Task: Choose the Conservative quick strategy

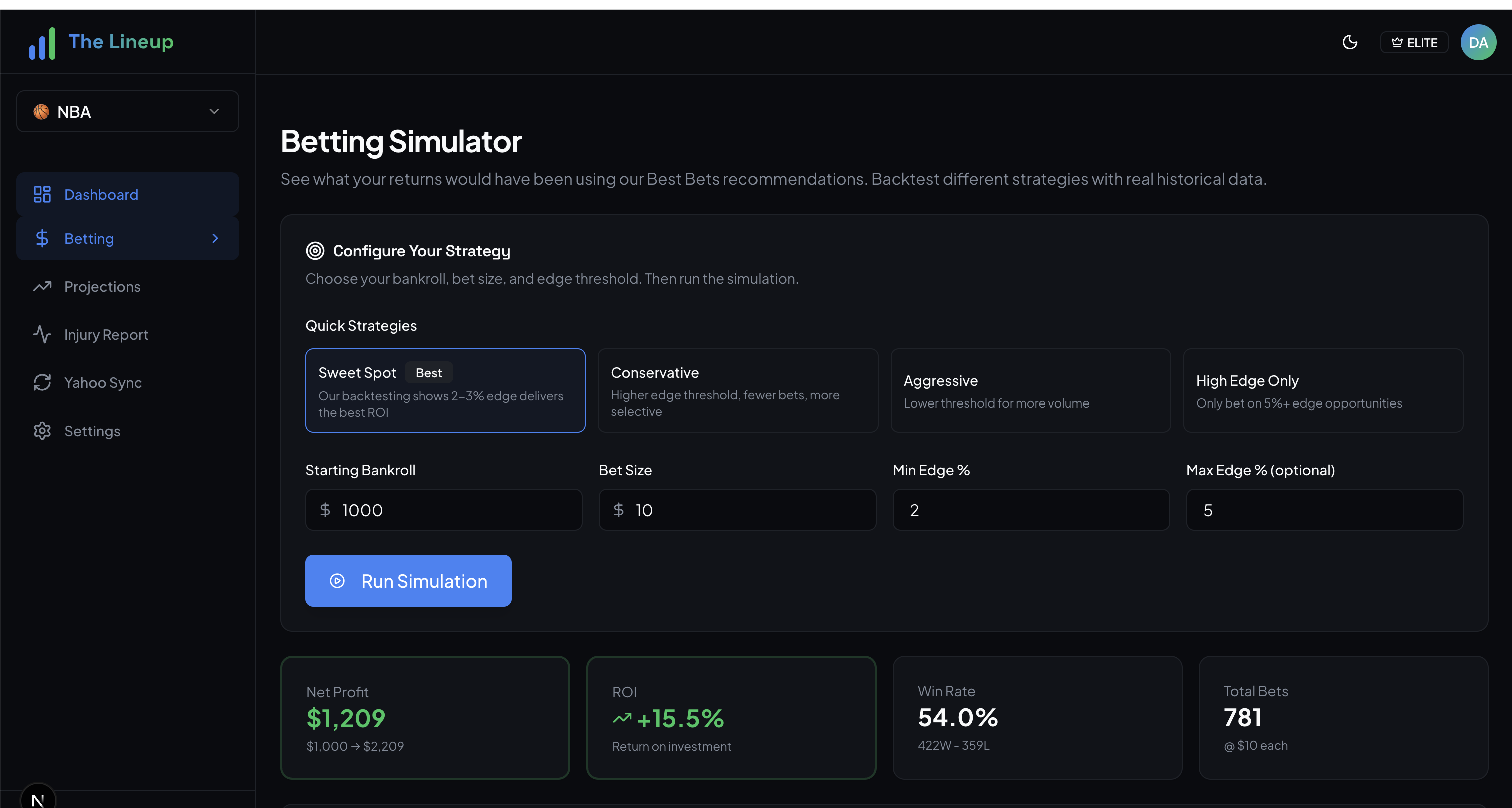Action: point(737,390)
